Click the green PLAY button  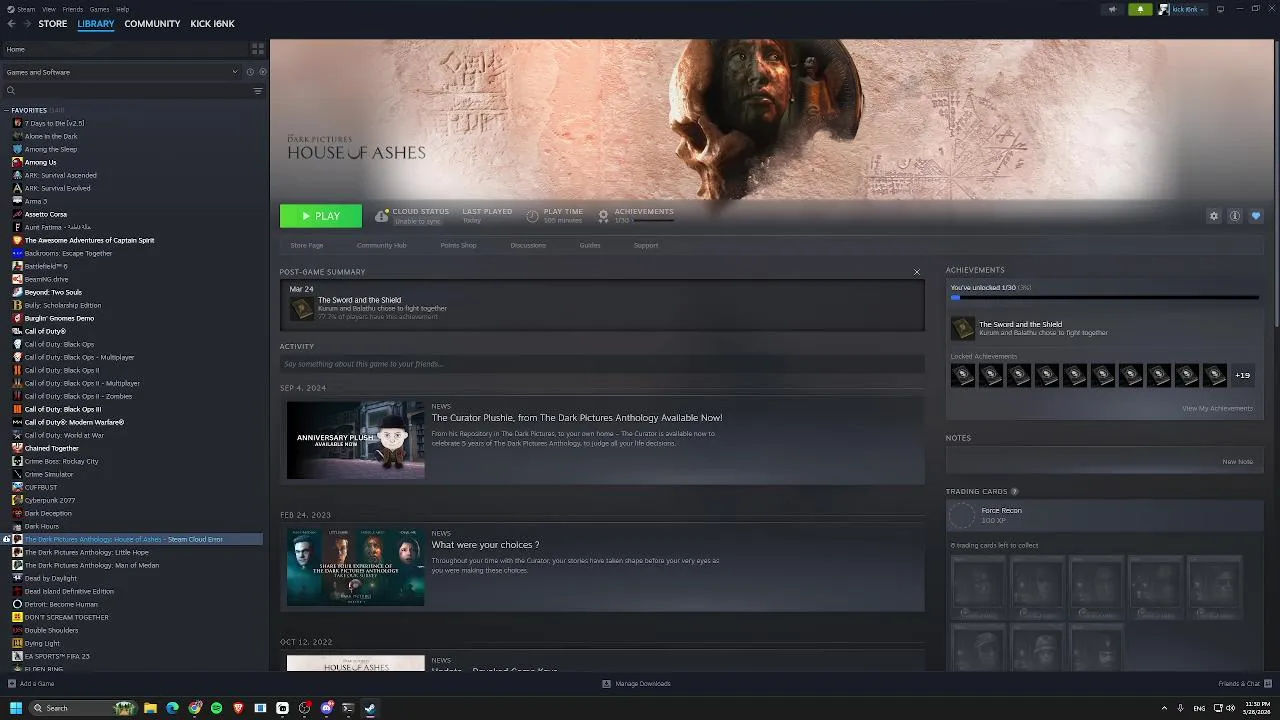tap(321, 216)
